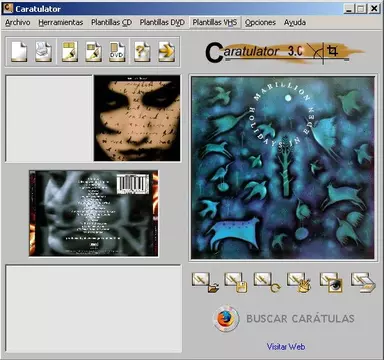Click the image preview eye icon
The image size is (384, 360).
(x=331, y=283)
